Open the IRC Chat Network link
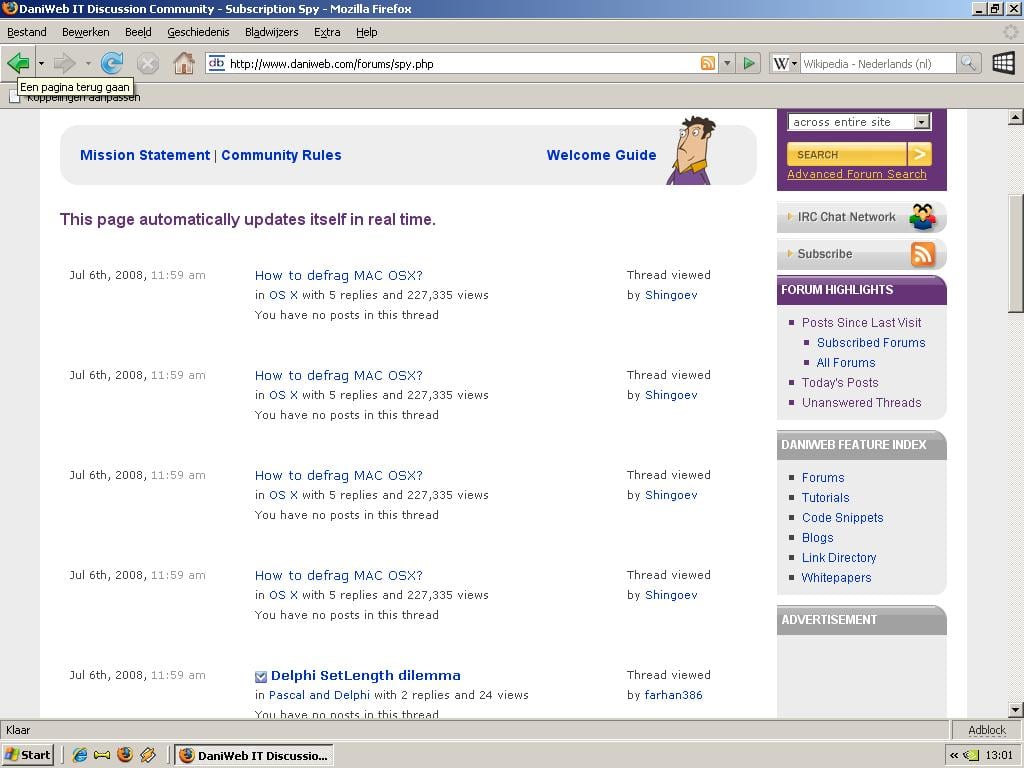The image size is (1024, 768). [846, 217]
